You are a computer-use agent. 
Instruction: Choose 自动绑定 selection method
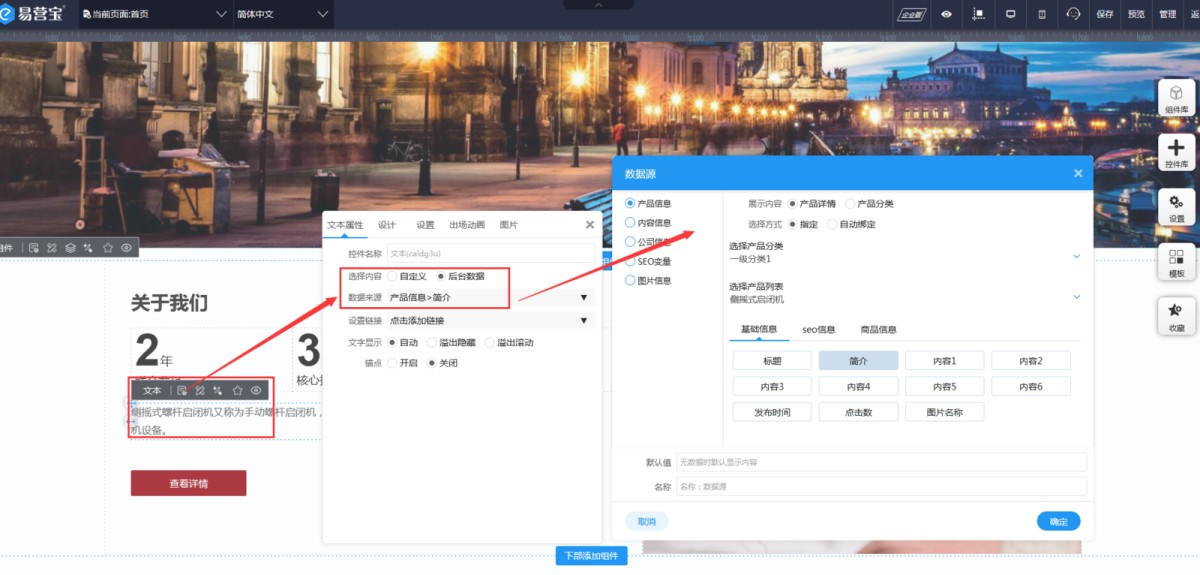click(833, 224)
